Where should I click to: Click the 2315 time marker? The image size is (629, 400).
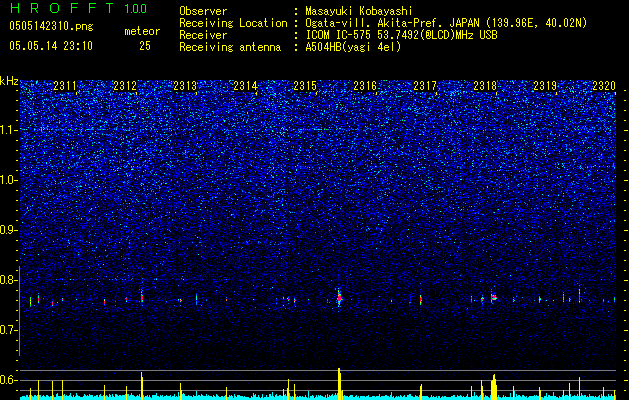(305, 86)
